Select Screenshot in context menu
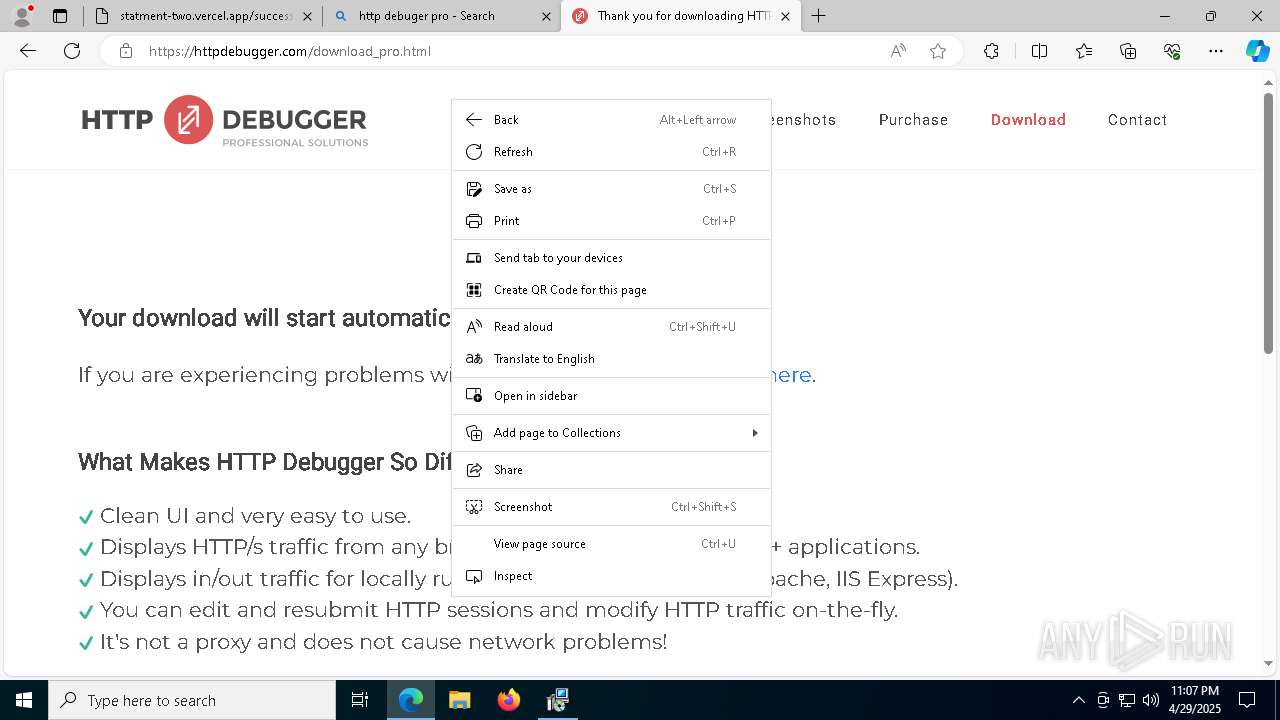This screenshot has width=1280, height=720. (x=611, y=507)
